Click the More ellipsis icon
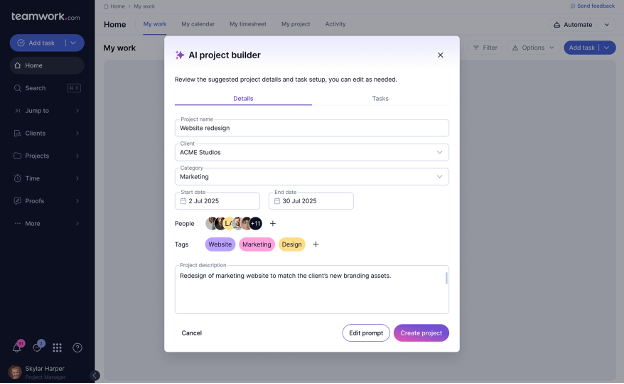 pos(18,223)
